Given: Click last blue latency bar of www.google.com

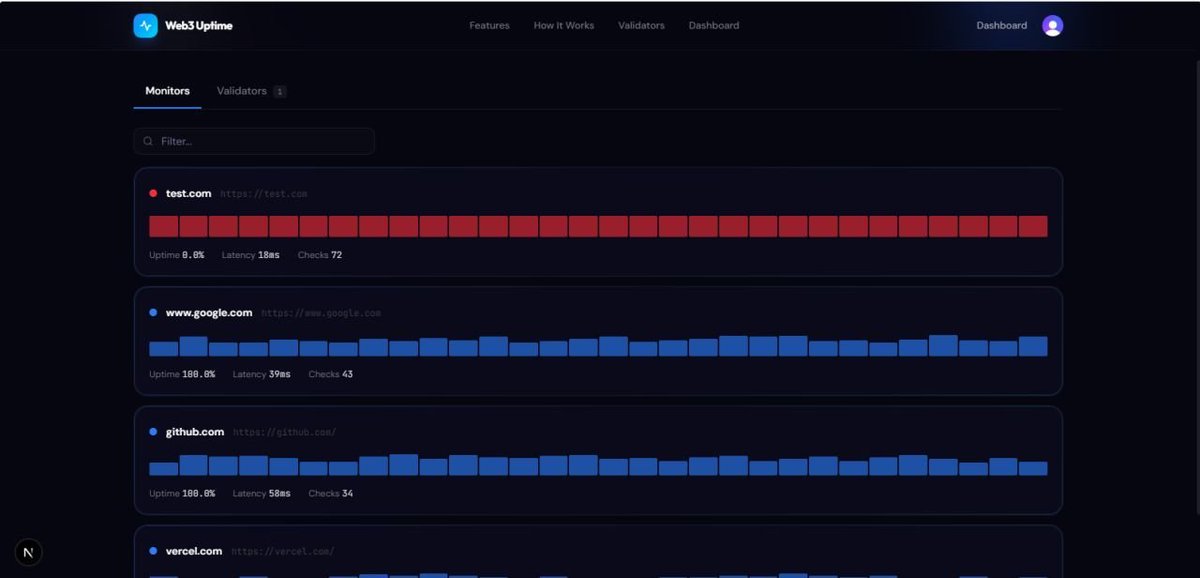Looking at the screenshot, I should [1033, 346].
